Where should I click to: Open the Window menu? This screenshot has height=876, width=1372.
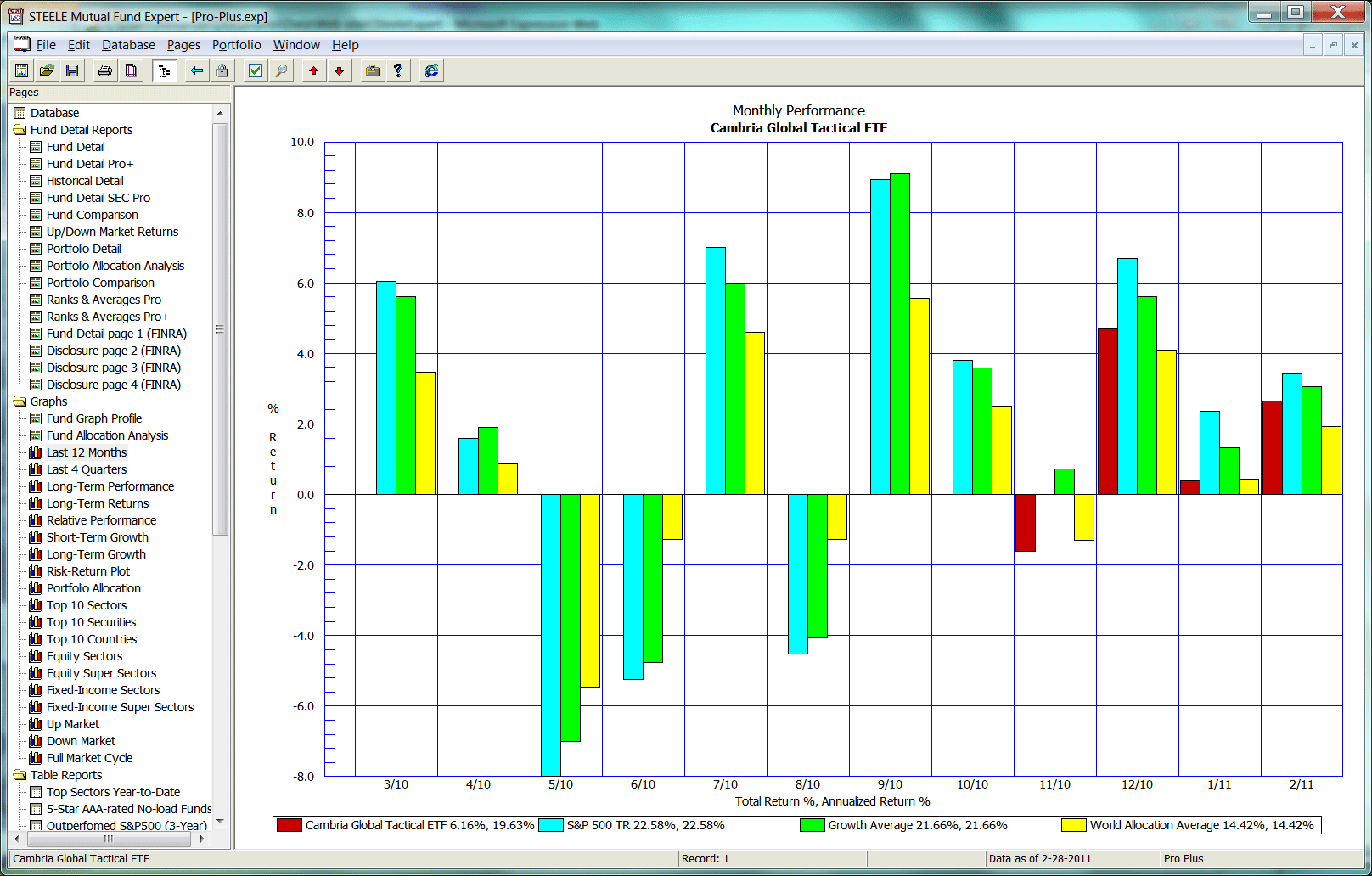296,45
